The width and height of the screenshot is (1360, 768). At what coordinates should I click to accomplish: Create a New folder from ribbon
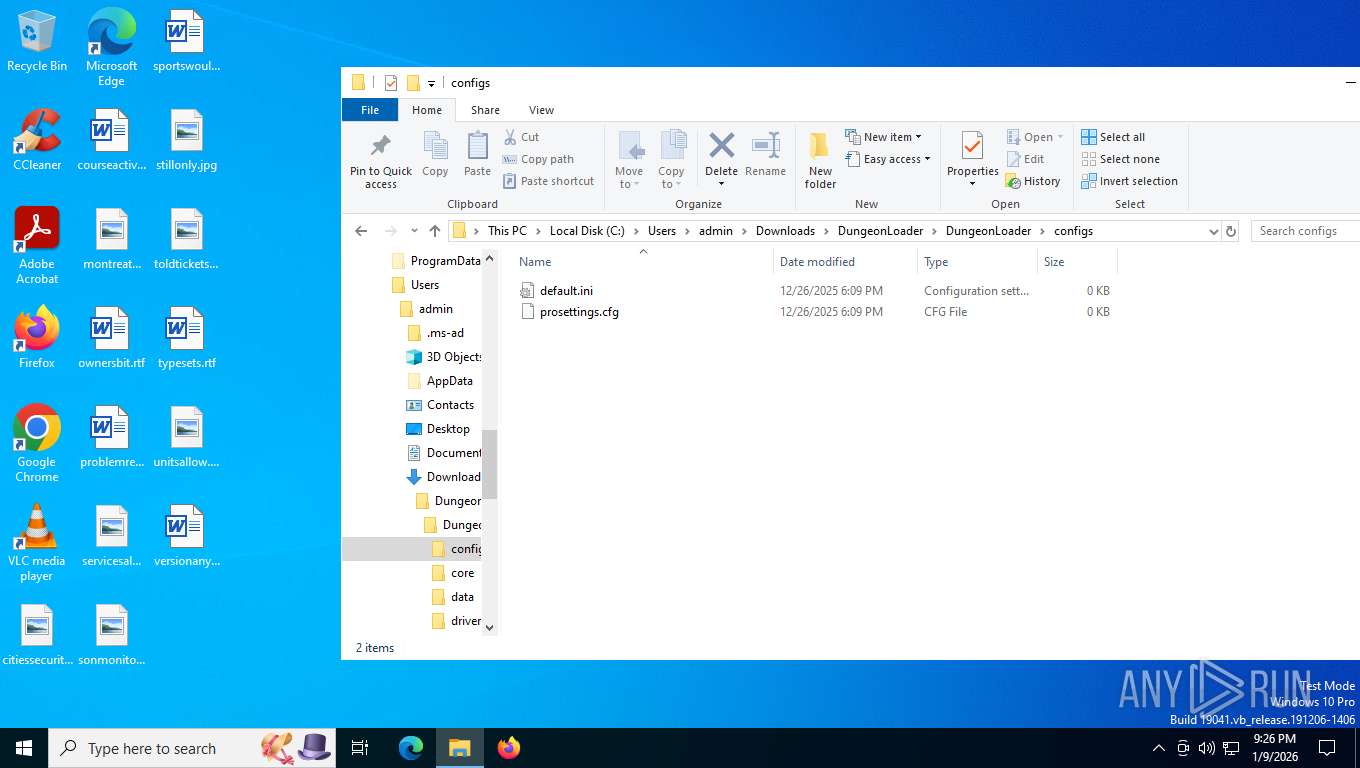pyautogui.click(x=820, y=160)
